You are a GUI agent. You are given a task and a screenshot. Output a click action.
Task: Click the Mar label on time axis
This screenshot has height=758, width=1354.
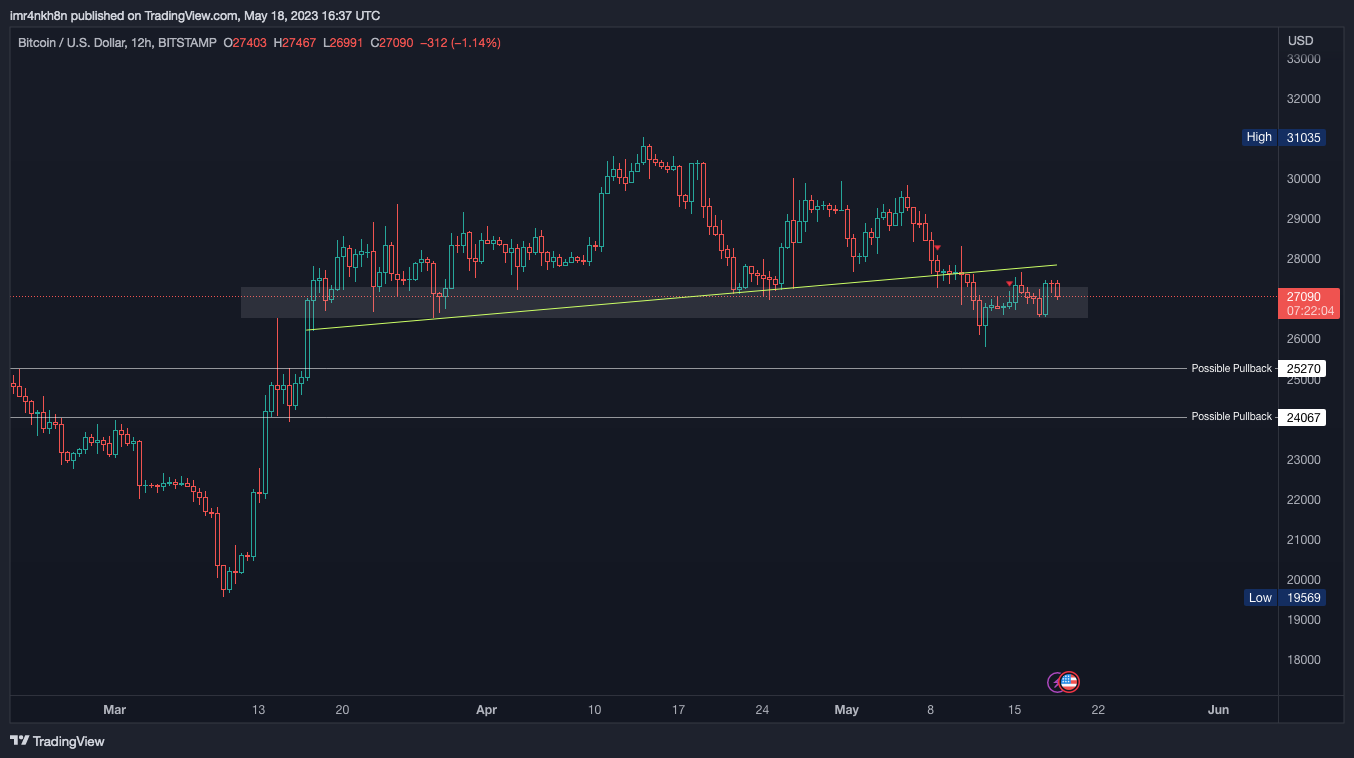pyautogui.click(x=115, y=710)
